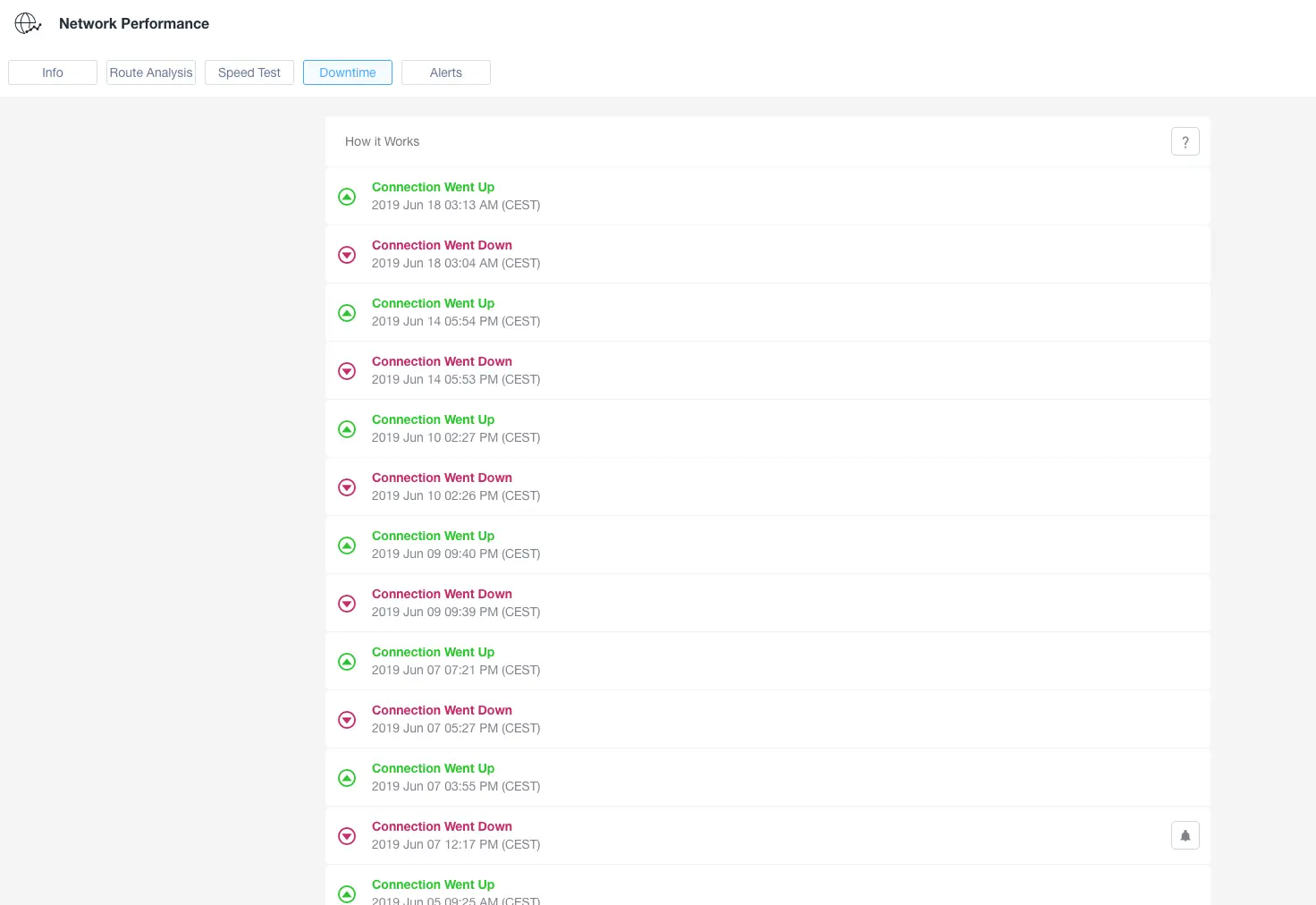The width and height of the screenshot is (1316, 905).
Task: Click red down arrow icon for Jun 18 03:04 AM
Action: pos(347,255)
